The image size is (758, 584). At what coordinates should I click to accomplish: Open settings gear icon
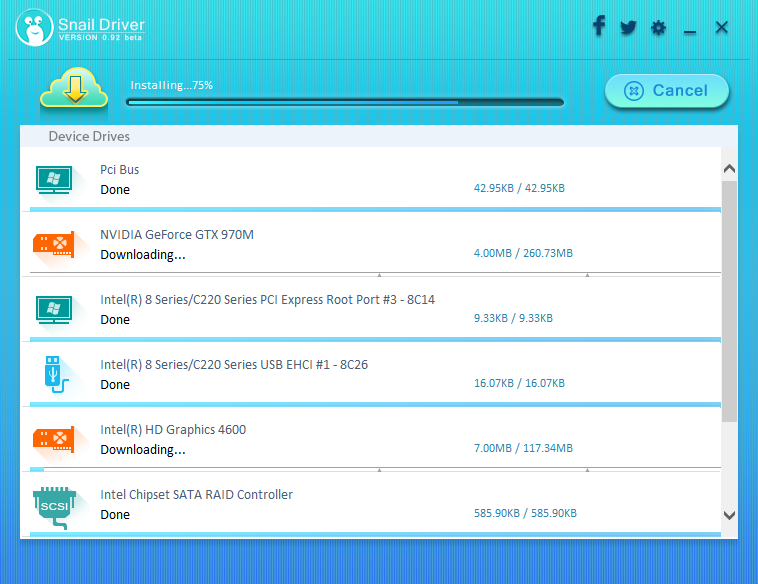coord(658,28)
